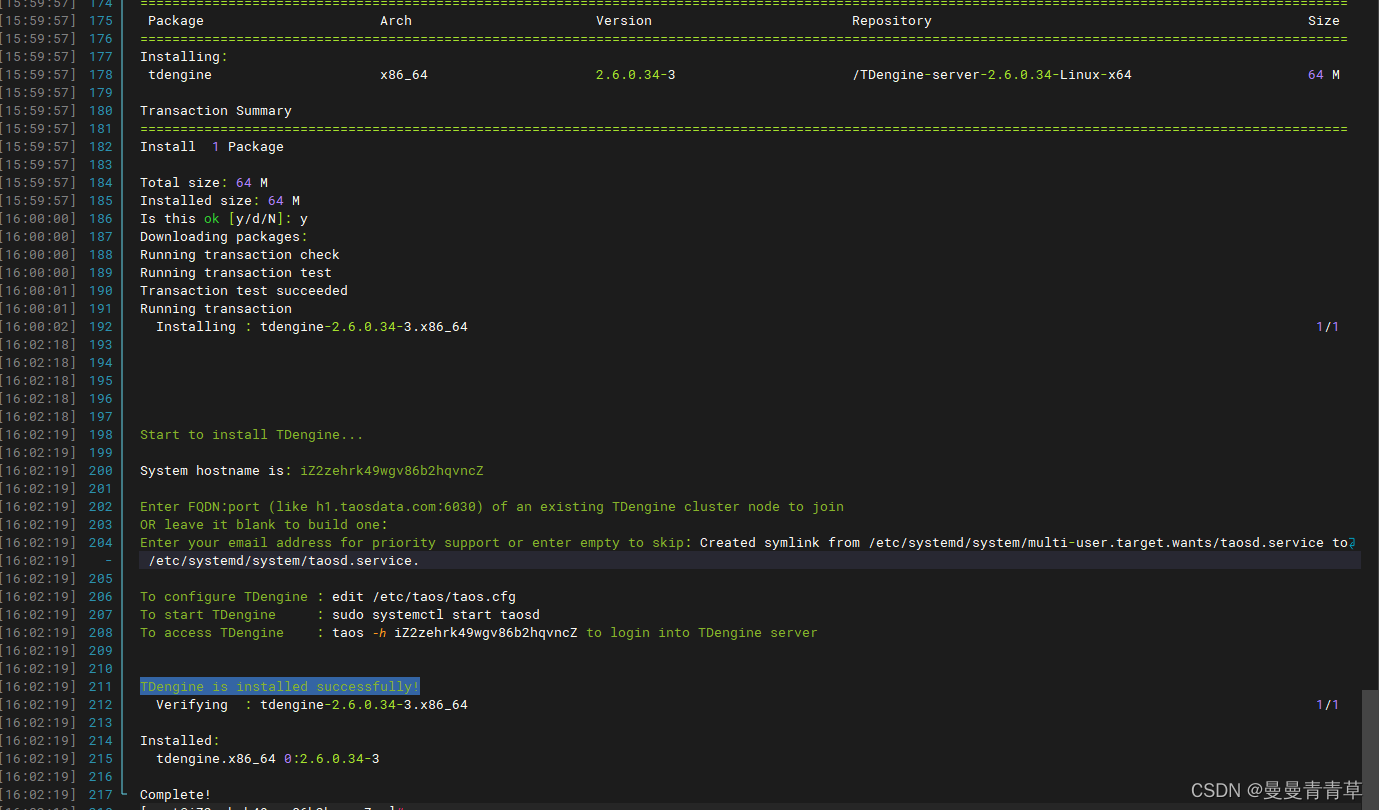
Task: Click the "Total size: 64 M" line
Action: tap(204, 183)
